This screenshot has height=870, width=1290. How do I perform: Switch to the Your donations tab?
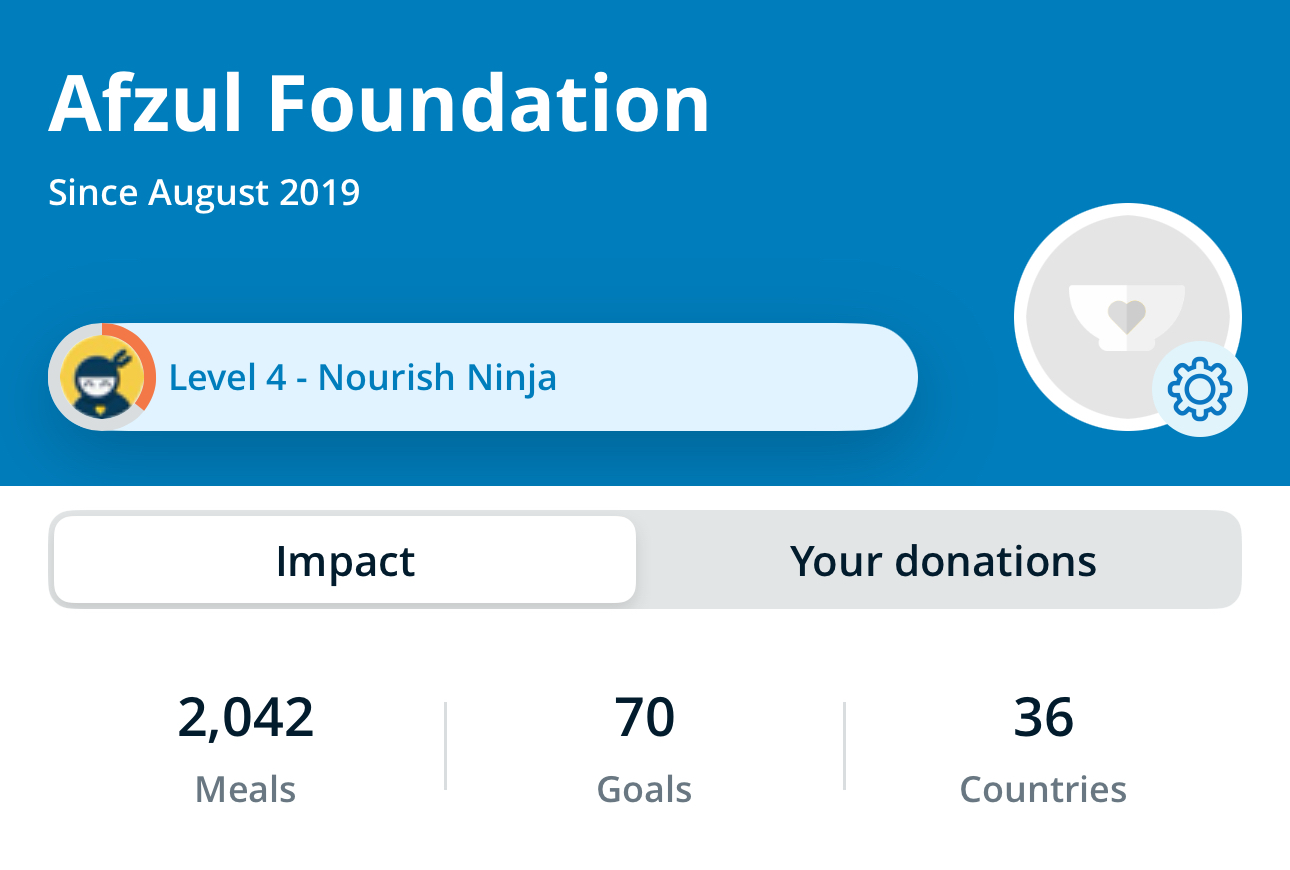943,561
